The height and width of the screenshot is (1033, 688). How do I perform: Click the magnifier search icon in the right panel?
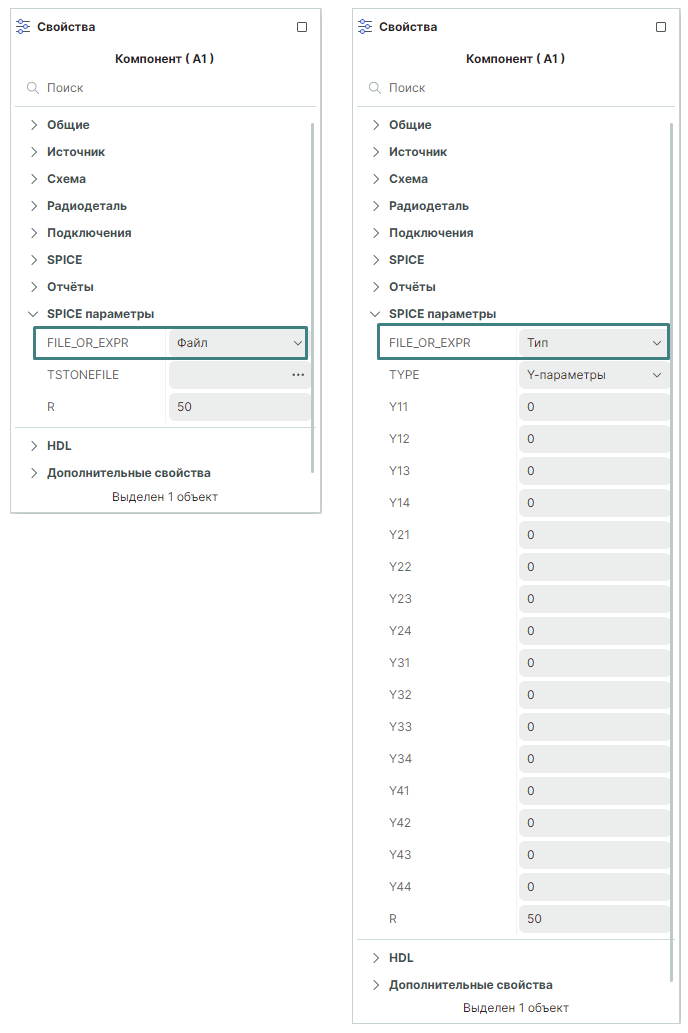click(x=374, y=88)
